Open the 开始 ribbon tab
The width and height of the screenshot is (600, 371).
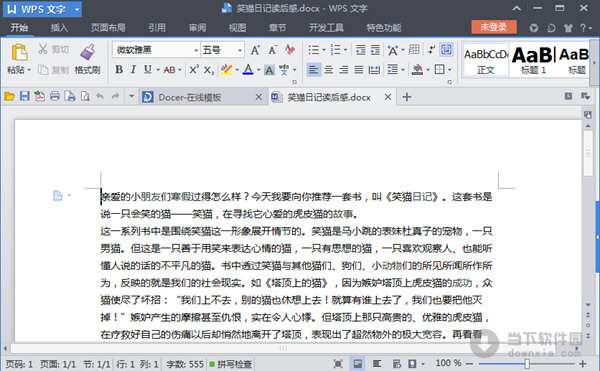coord(19,28)
